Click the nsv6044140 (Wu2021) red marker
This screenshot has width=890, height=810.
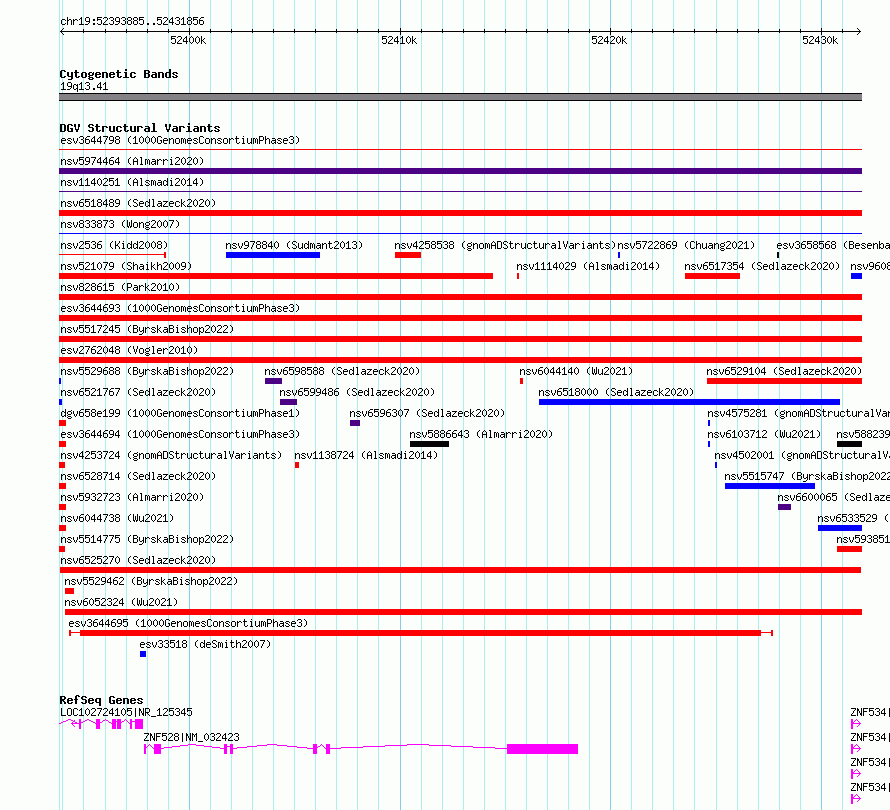(x=521, y=381)
